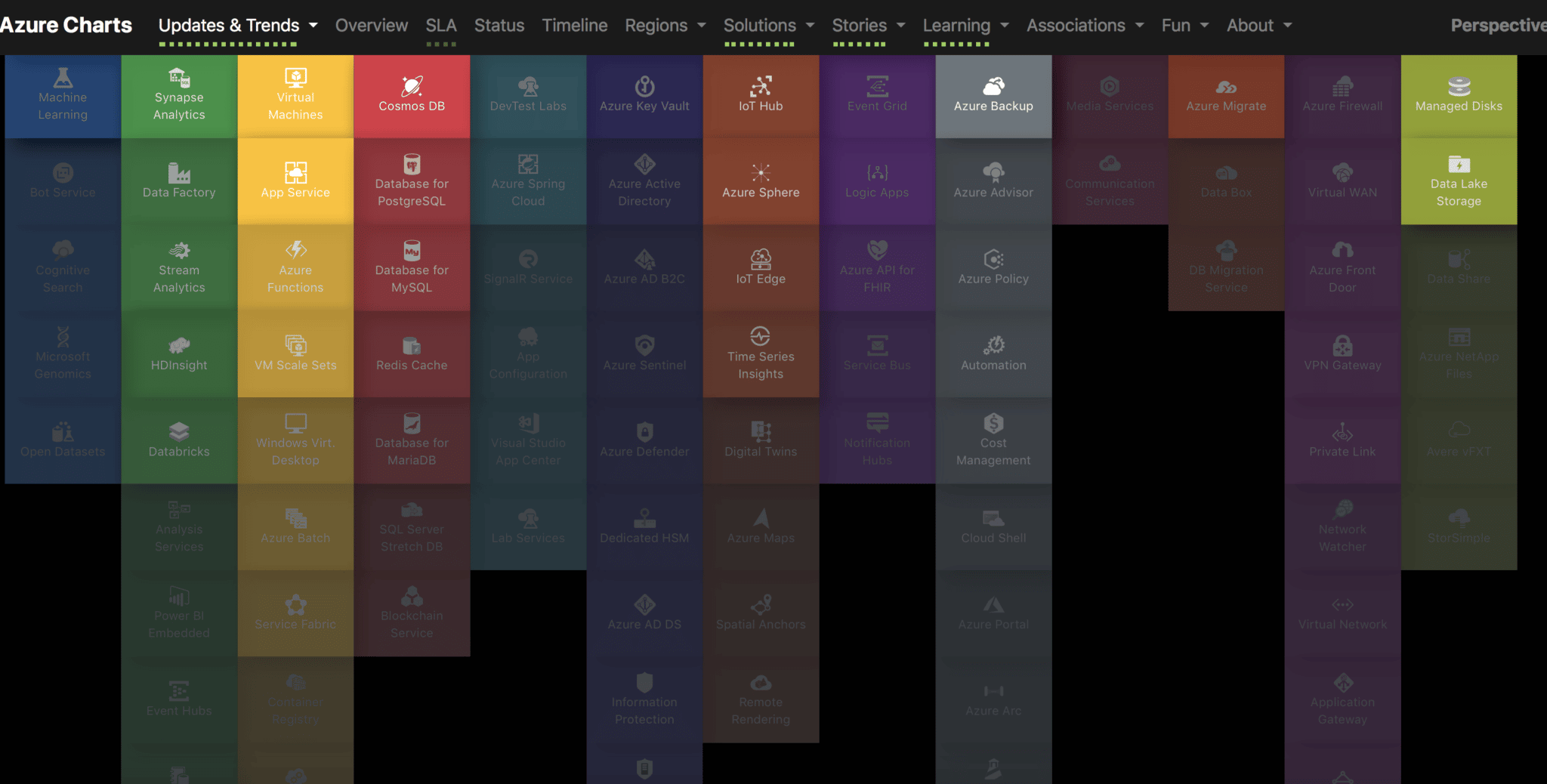Open the Machine Learning tile
1547x784 pixels.
coord(63,97)
